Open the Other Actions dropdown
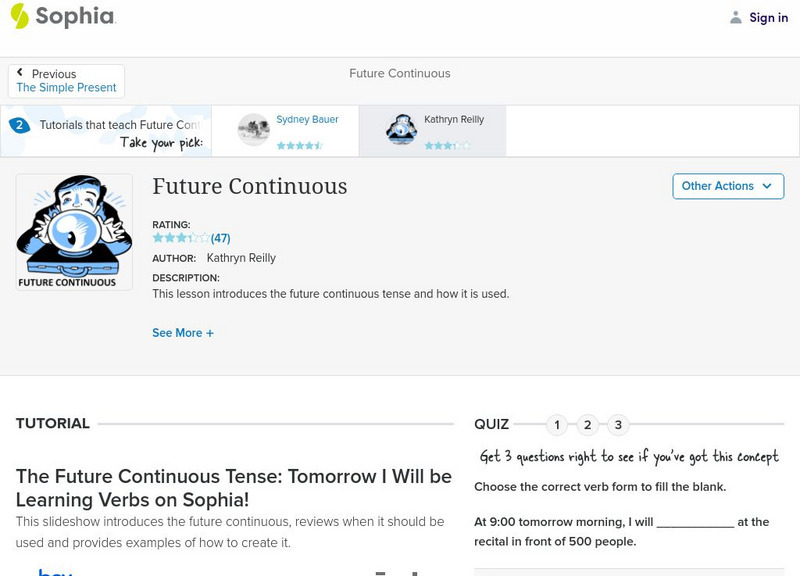The height and width of the screenshot is (576, 800). click(727, 186)
